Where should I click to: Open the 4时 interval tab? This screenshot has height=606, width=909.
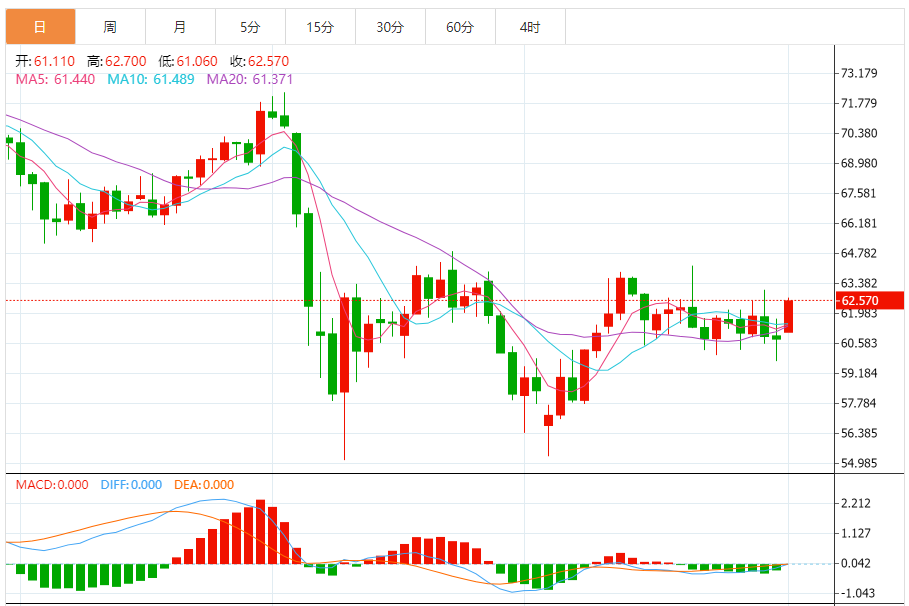tap(530, 27)
